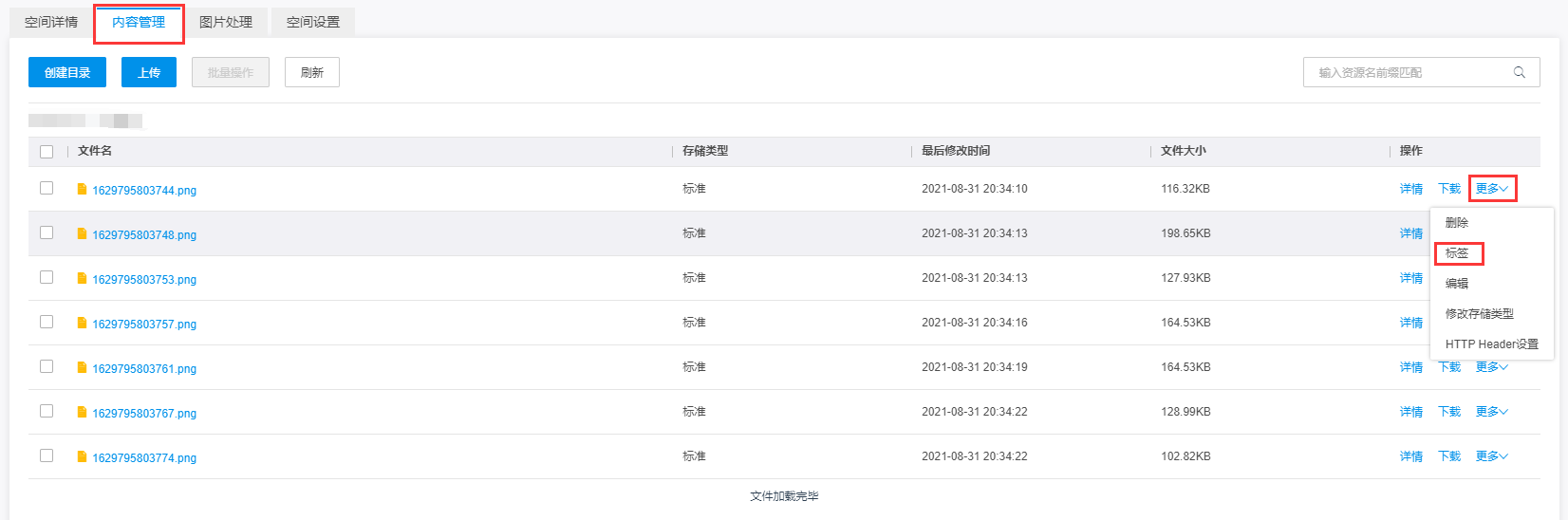Click file icon beside 1629795803753.png
The image size is (1568, 520).
[x=83, y=279]
